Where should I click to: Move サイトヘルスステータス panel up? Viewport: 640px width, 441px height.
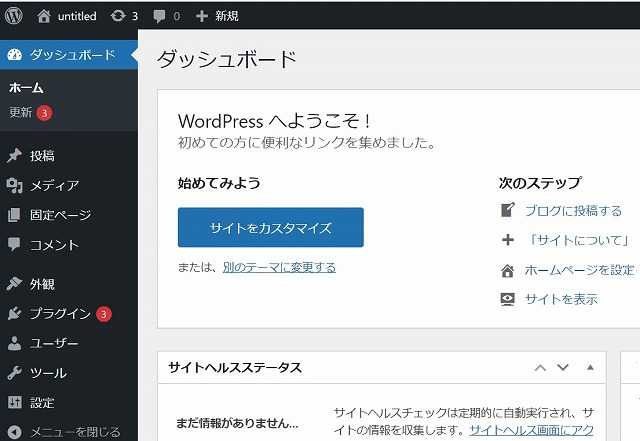[x=540, y=368]
